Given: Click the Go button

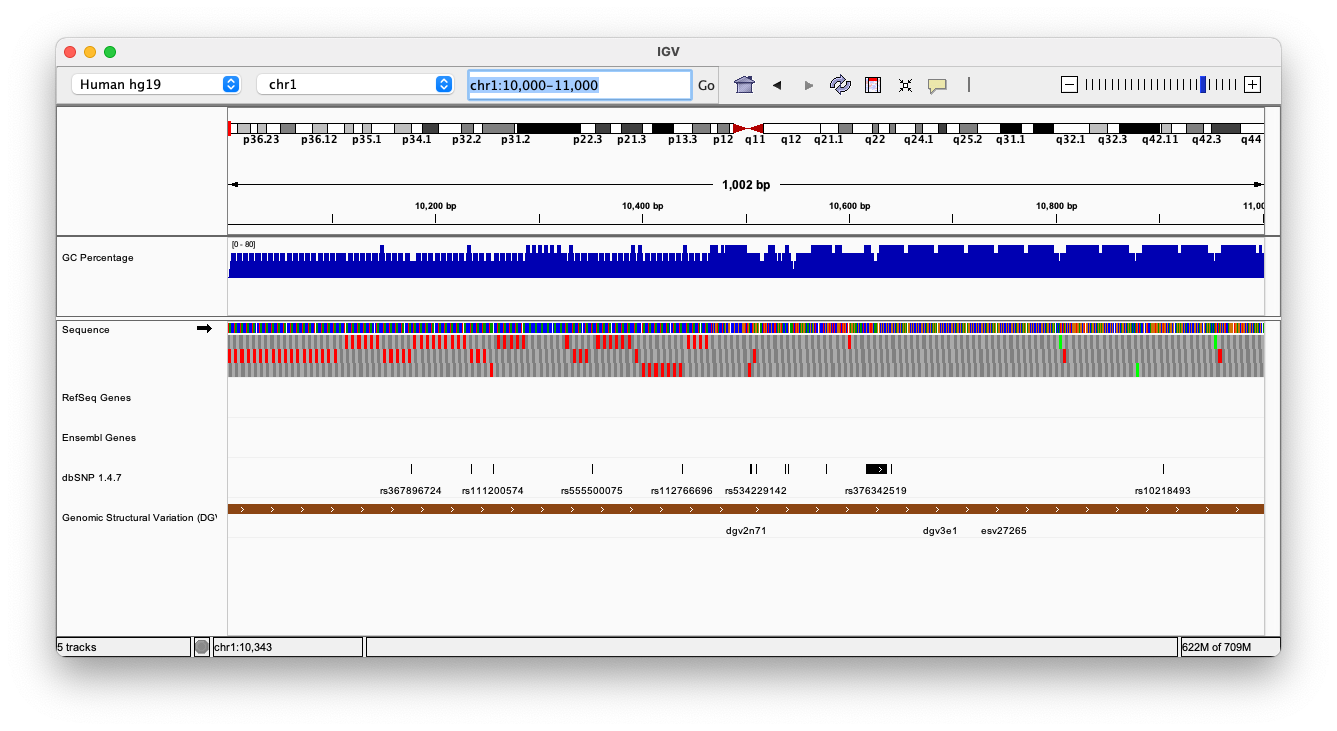Looking at the screenshot, I should pos(706,85).
